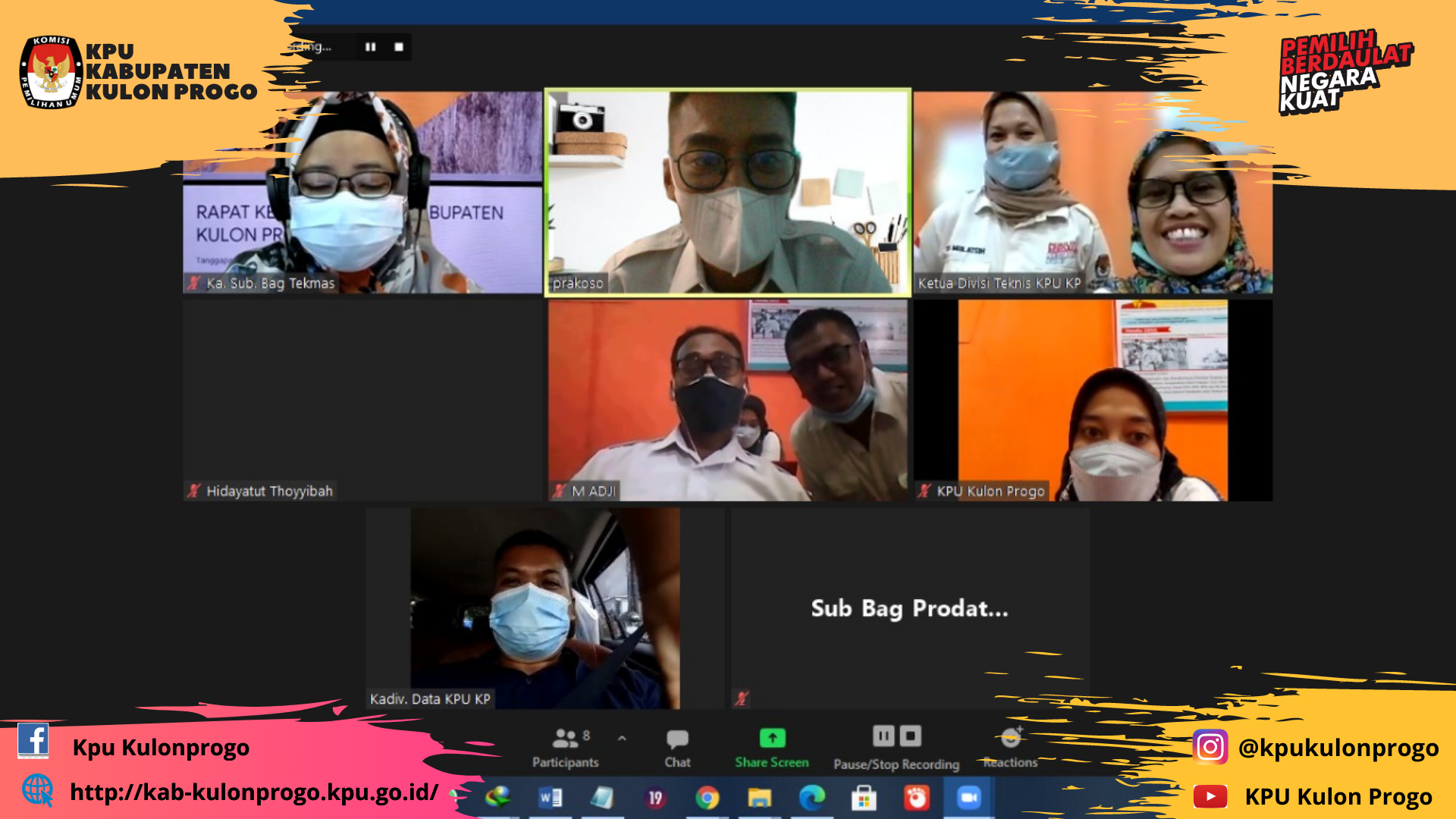The height and width of the screenshot is (819, 1456).
Task: Stop recording in the top-left indicator
Action: click(x=399, y=47)
